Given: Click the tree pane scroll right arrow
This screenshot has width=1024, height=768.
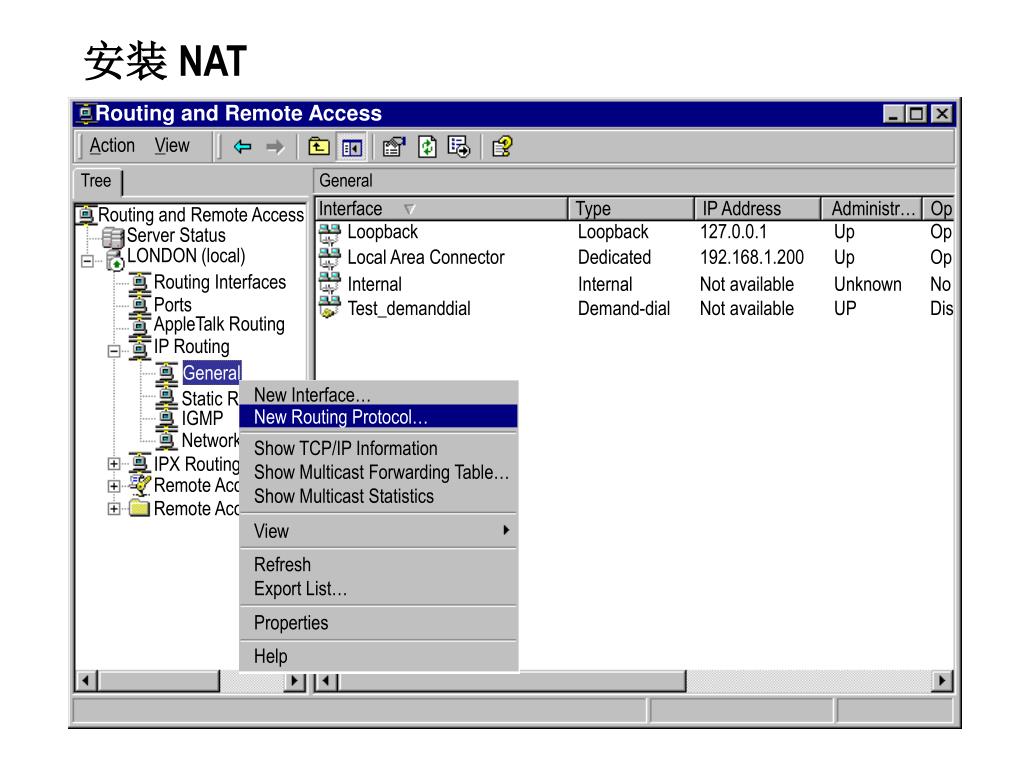Looking at the screenshot, I should tap(295, 681).
